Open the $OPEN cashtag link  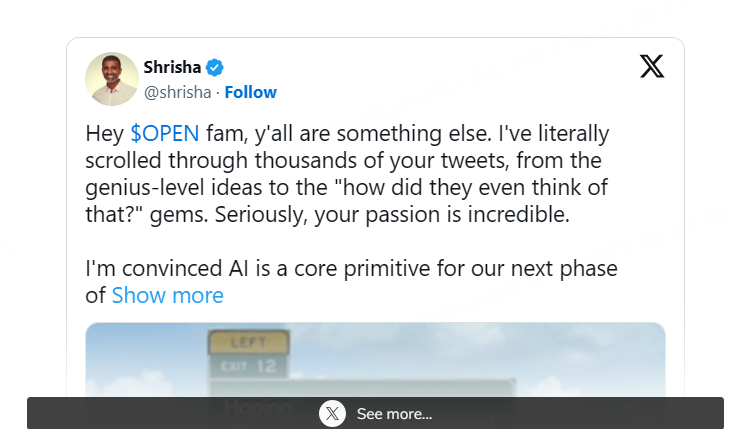165,133
